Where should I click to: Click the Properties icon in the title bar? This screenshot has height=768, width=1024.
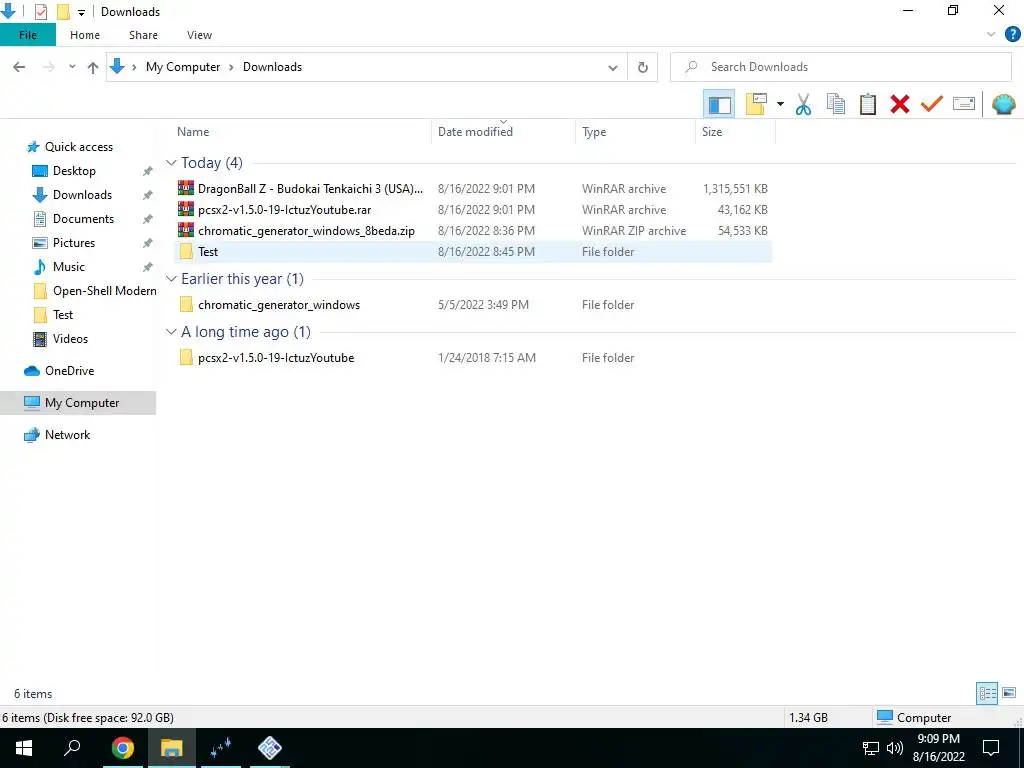(40, 12)
